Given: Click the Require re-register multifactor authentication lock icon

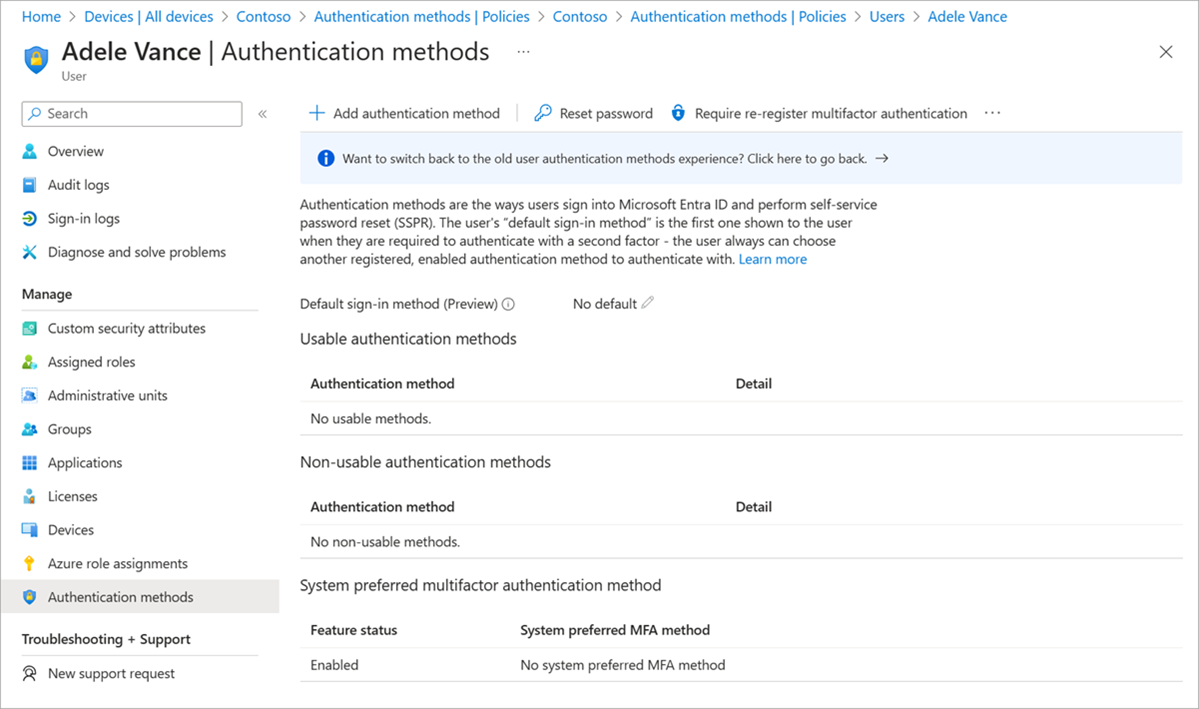Looking at the screenshot, I should pyautogui.click(x=678, y=113).
